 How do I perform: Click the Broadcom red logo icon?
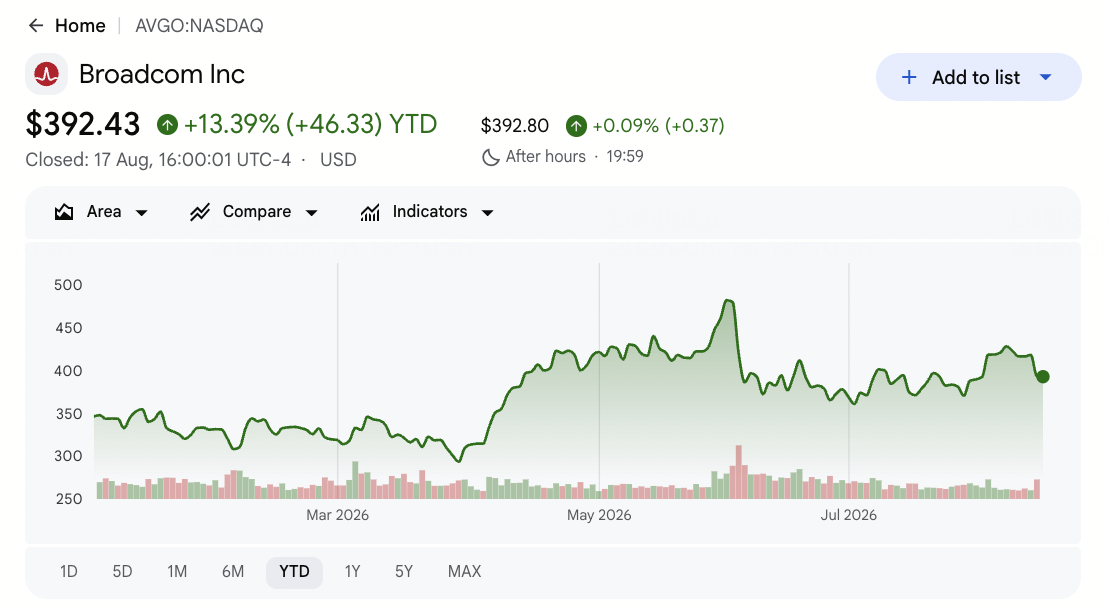tap(47, 74)
